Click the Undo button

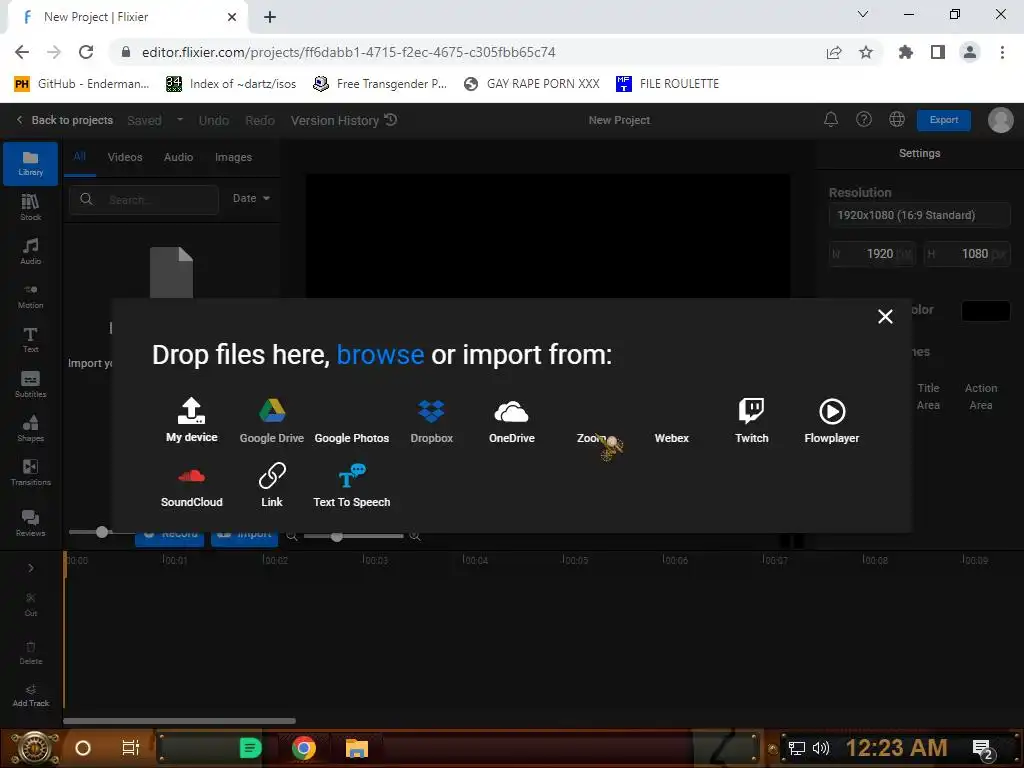pos(214,121)
